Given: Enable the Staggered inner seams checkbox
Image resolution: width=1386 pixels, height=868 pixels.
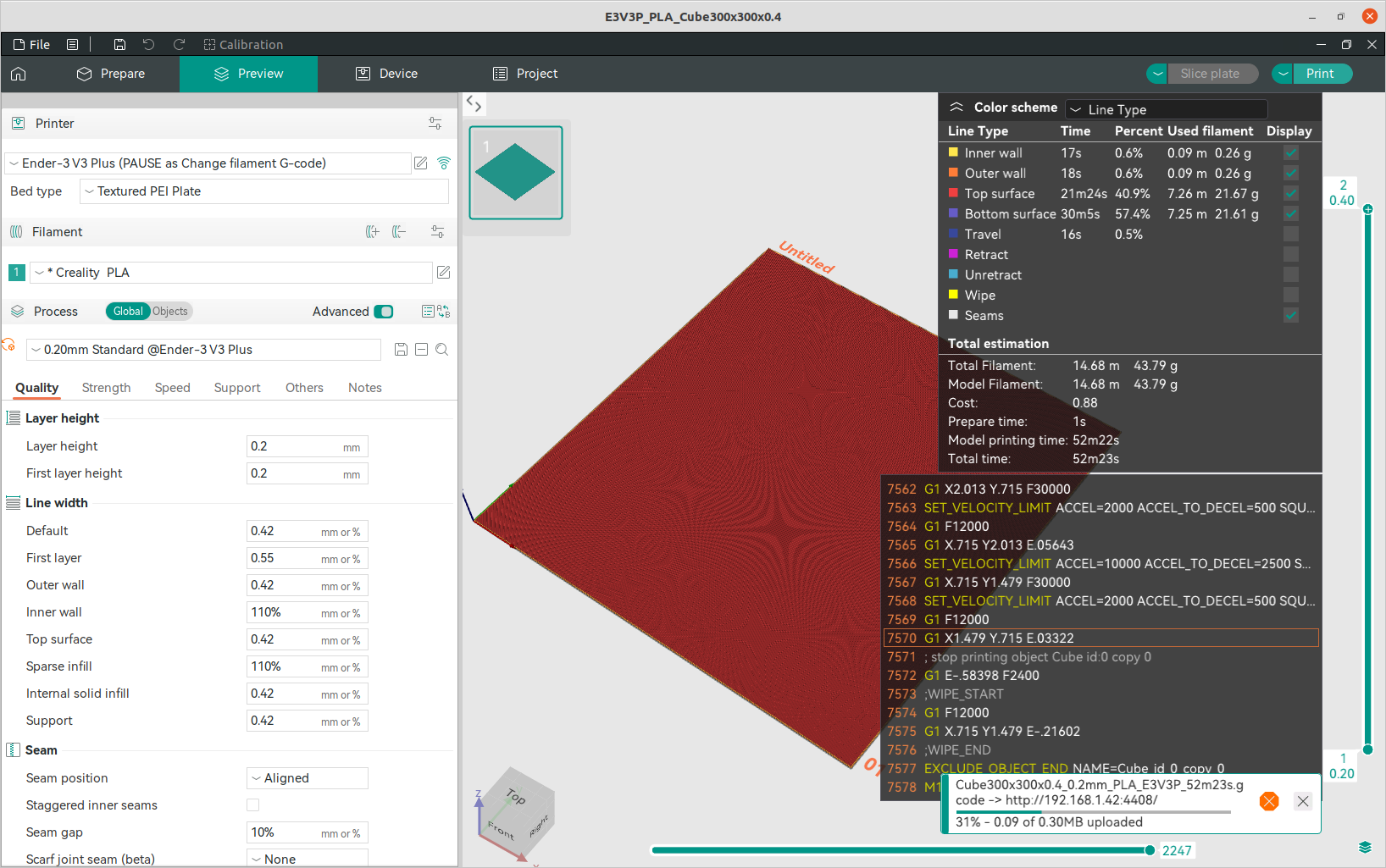Looking at the screenshot, I should 252,804.
